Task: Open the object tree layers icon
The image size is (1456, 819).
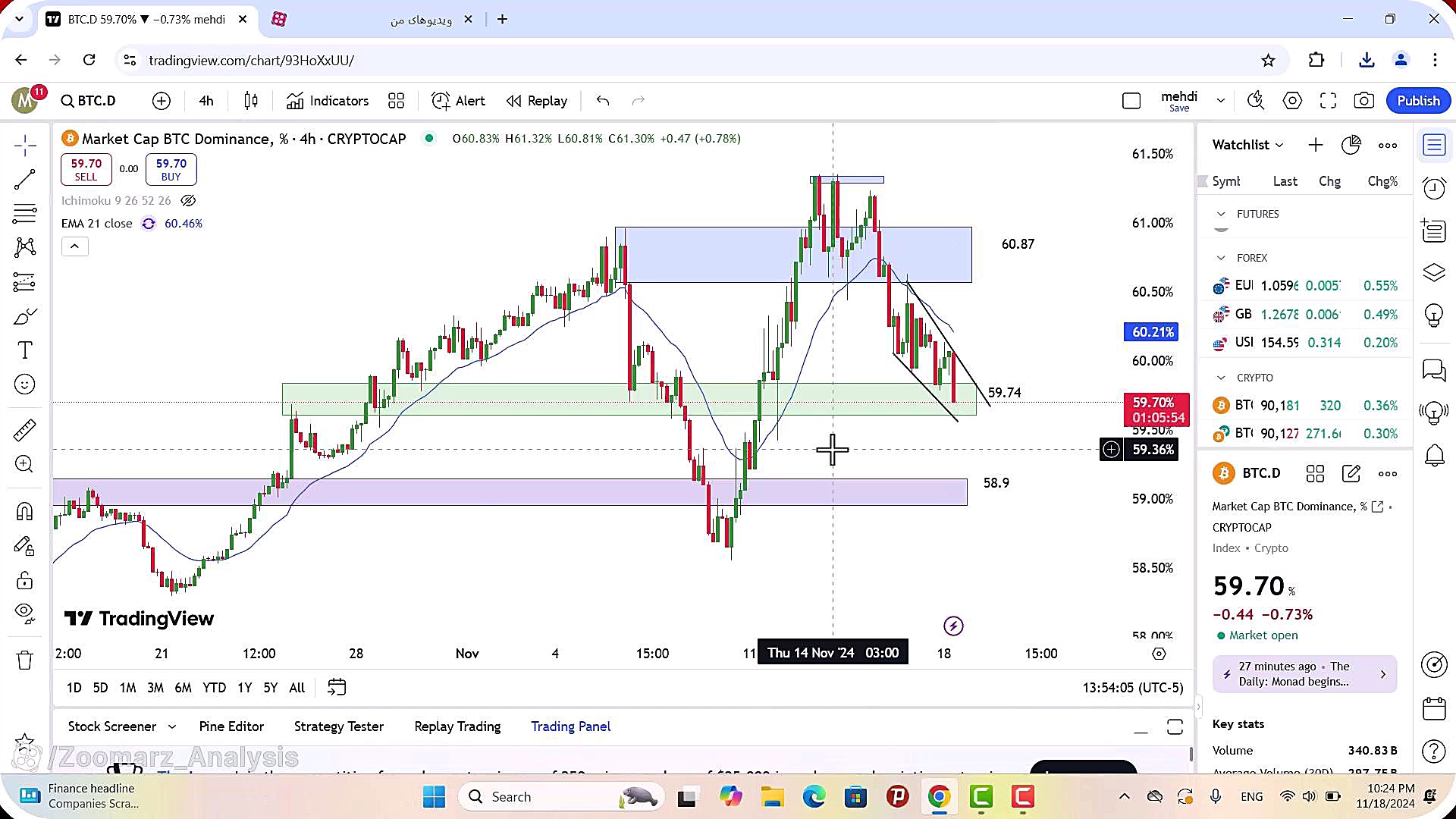Action: (x=1434, y=273)
